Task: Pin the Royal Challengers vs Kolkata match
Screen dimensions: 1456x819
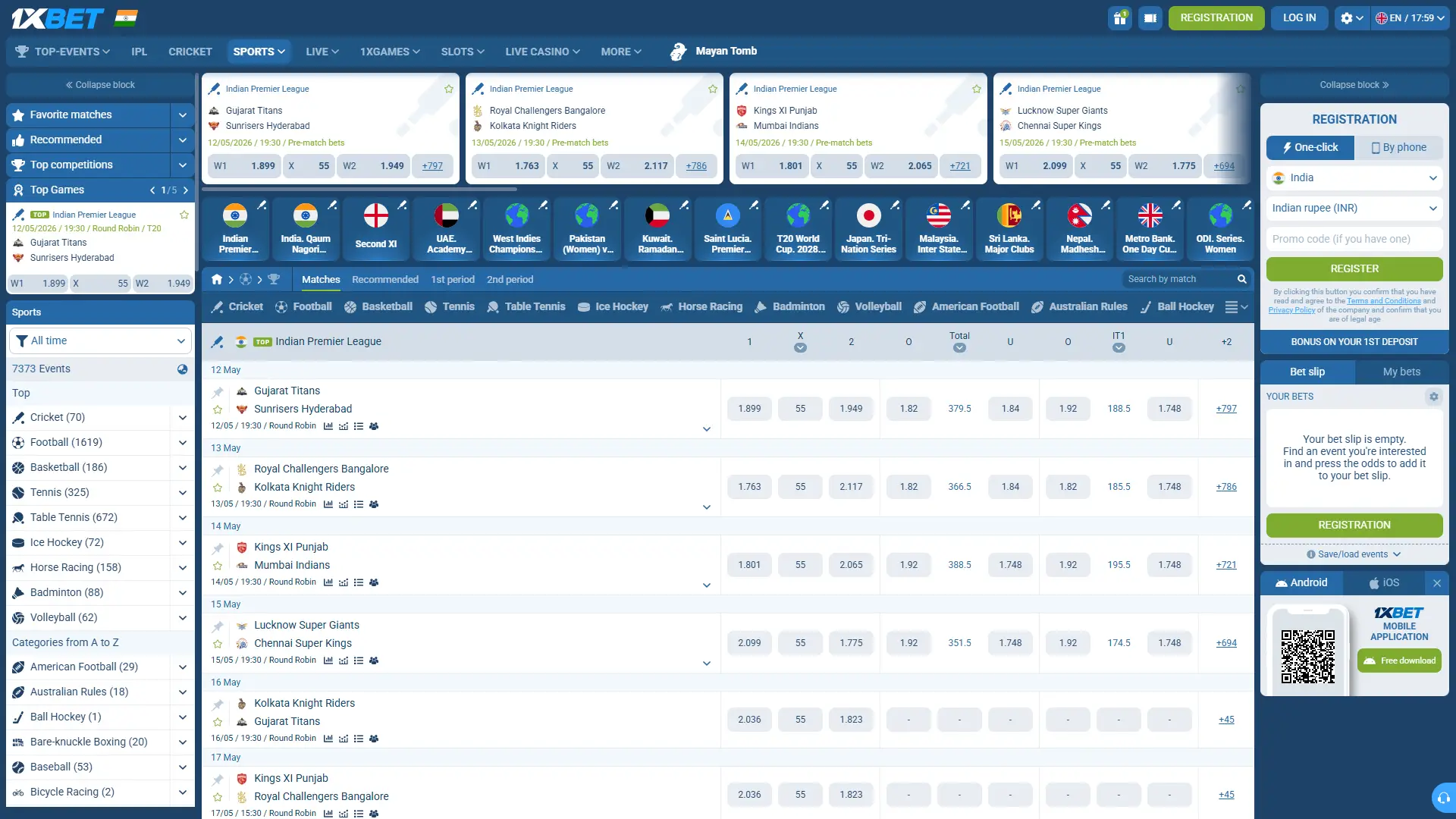Action: [218, 470]
